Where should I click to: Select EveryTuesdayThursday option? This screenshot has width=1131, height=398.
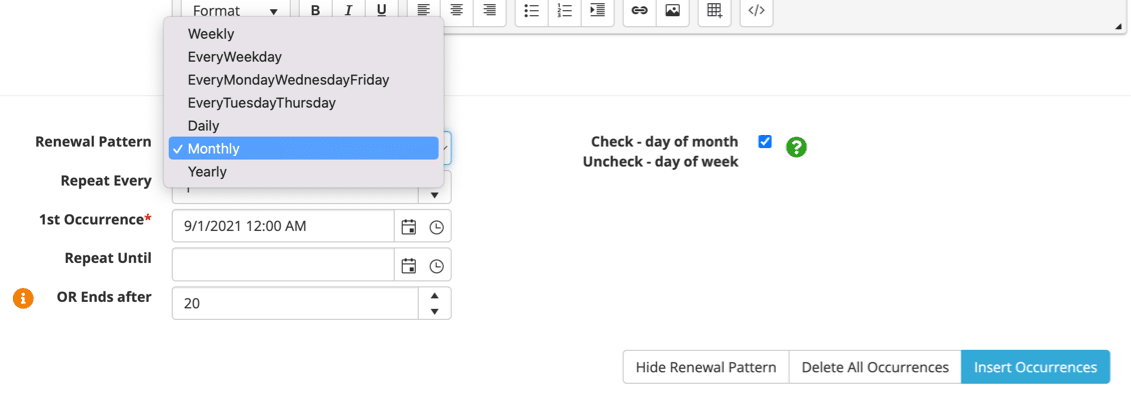click(304, 102)
